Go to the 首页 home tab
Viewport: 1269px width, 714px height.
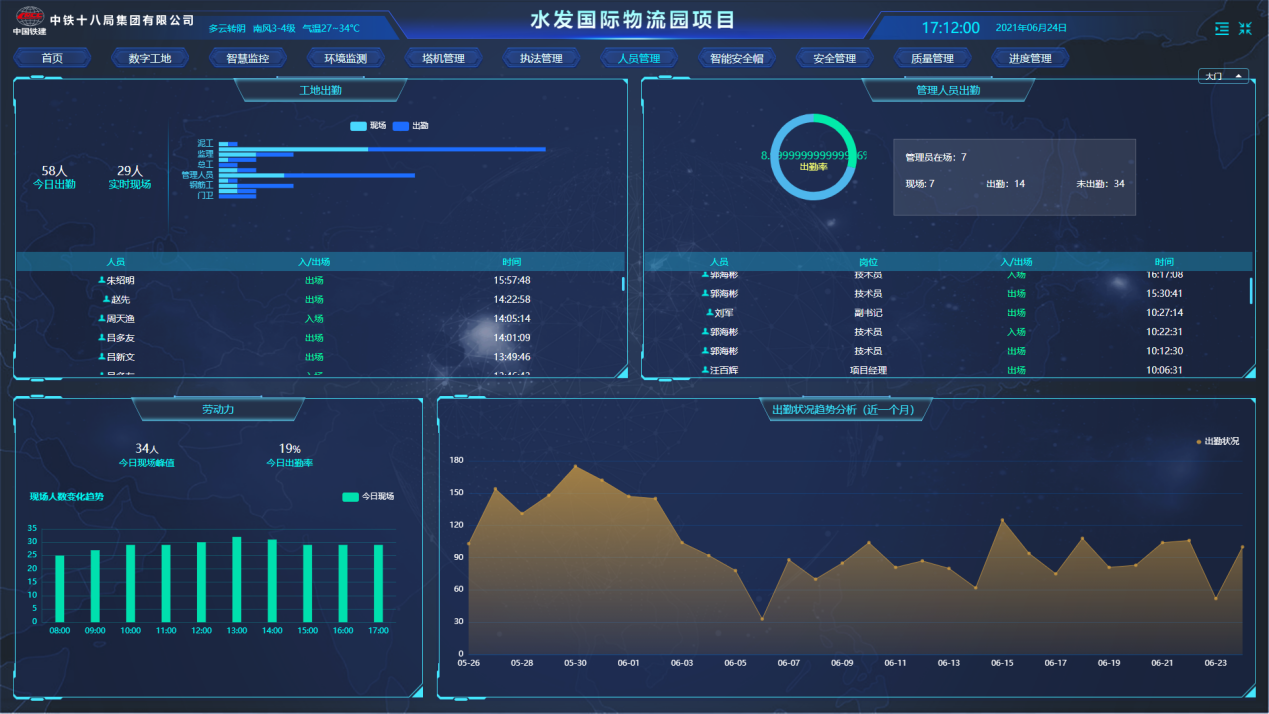point(52,58)
